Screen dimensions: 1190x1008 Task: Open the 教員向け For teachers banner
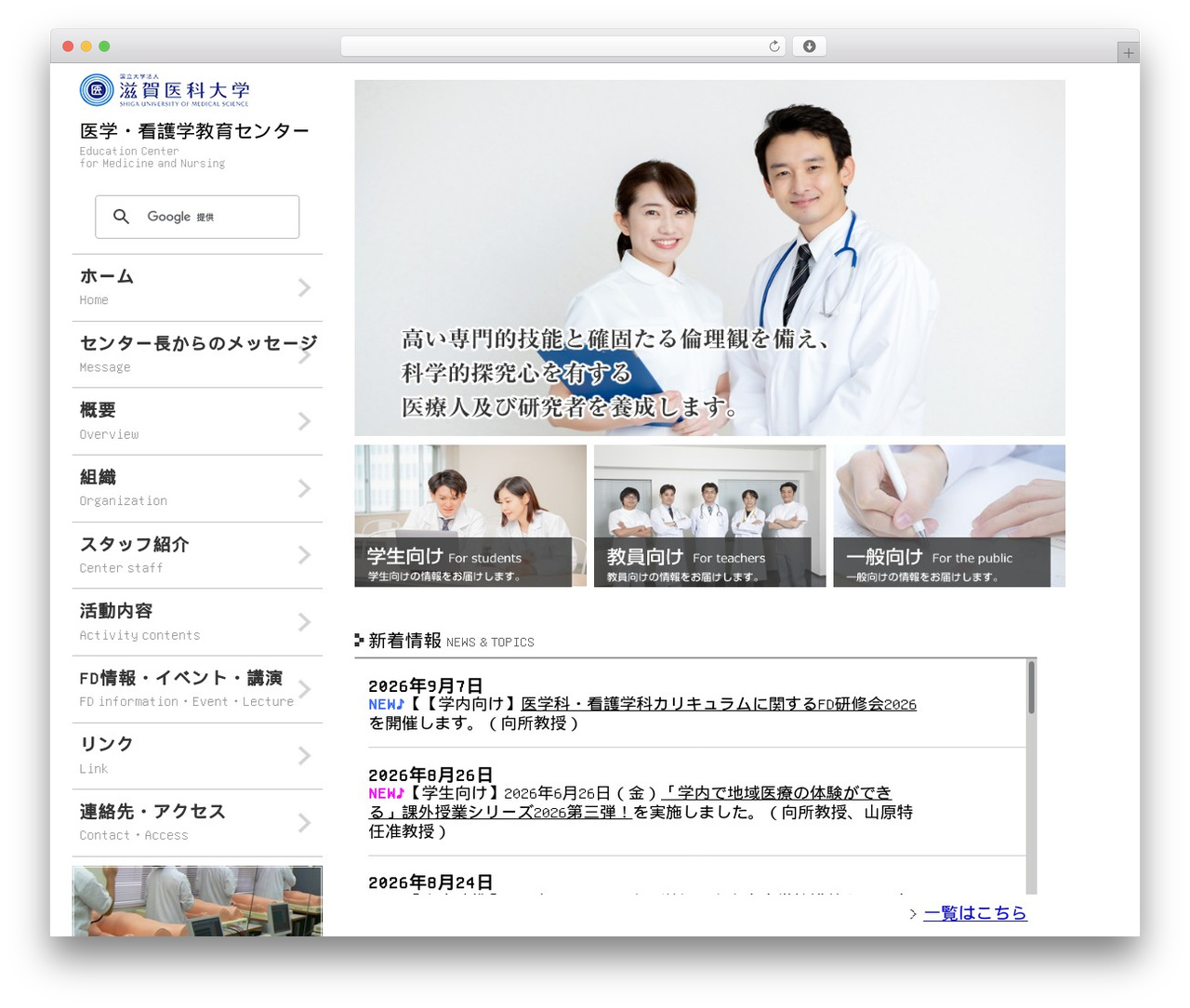pyautogui.click(x=709, y=516)
